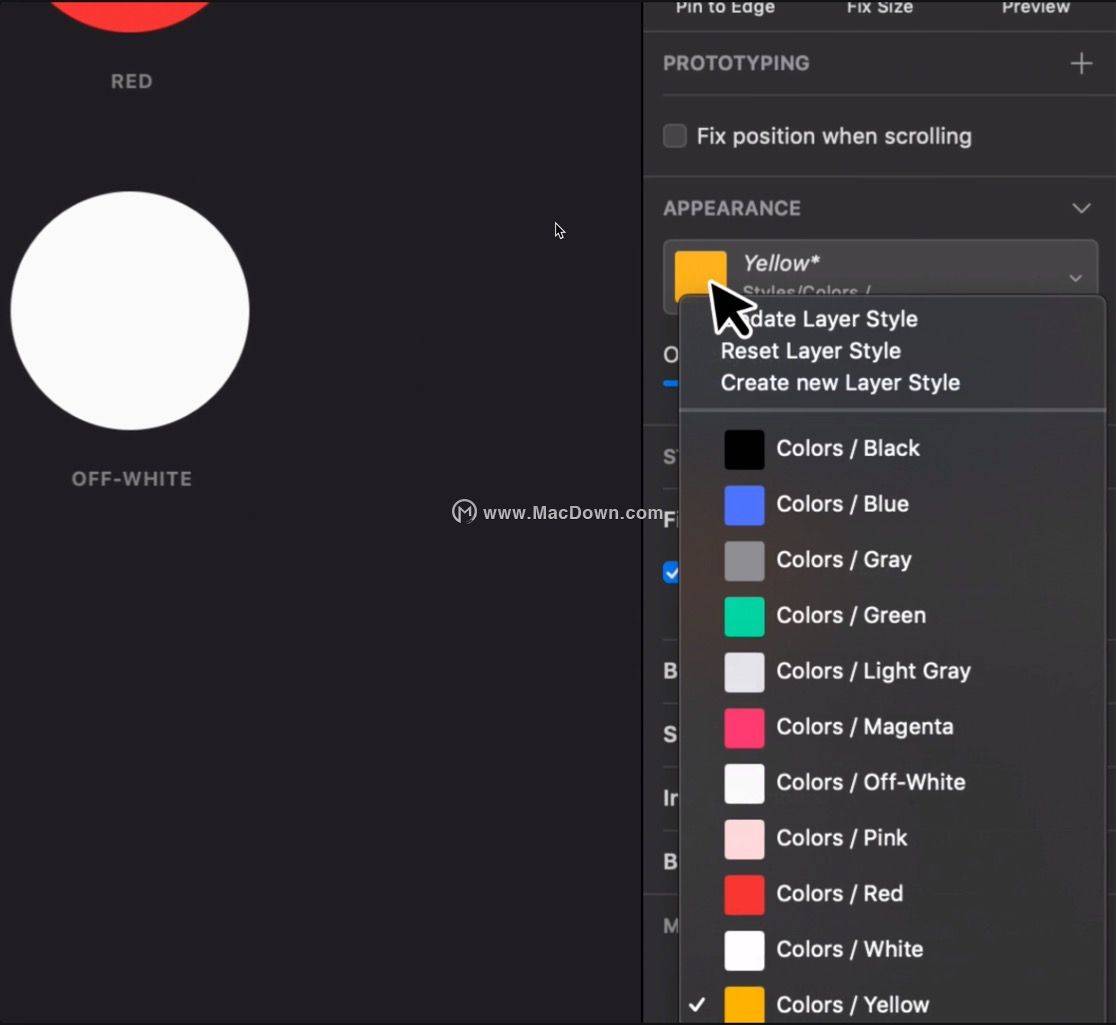The width and height of the screenshot is (1116, 1025).
Task: Select the off-white circle on canvas
Action: point(130,310)
